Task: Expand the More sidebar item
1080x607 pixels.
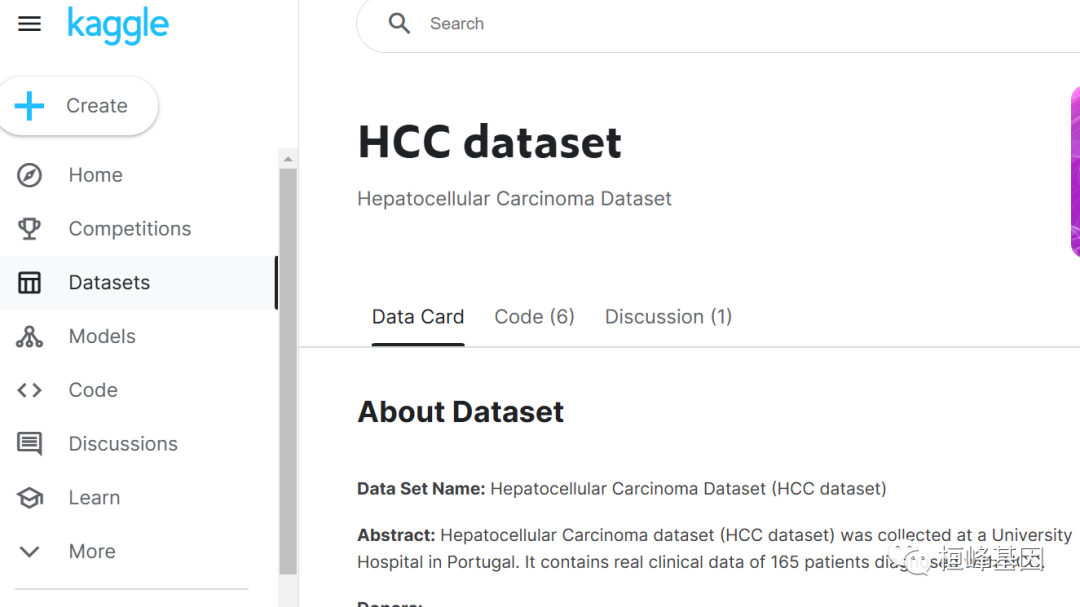Action: pos(92,551)
